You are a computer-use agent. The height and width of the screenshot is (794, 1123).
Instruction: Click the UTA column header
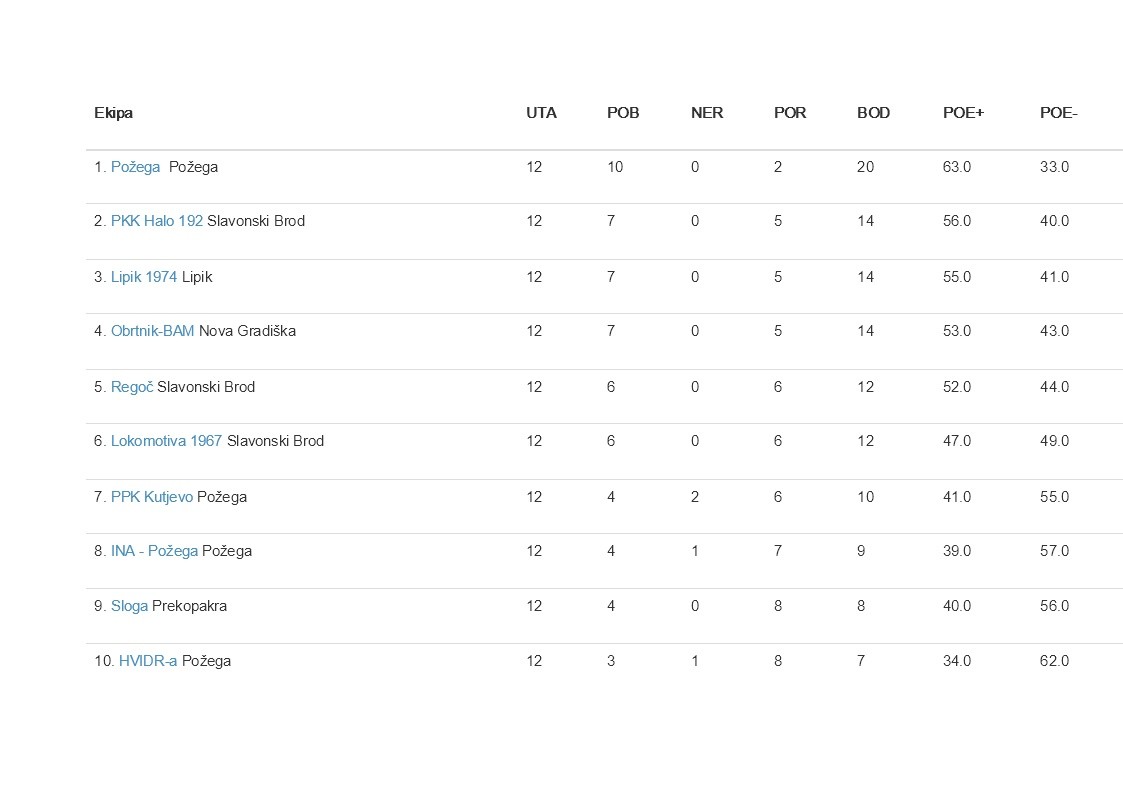click(x=541, y=113)
